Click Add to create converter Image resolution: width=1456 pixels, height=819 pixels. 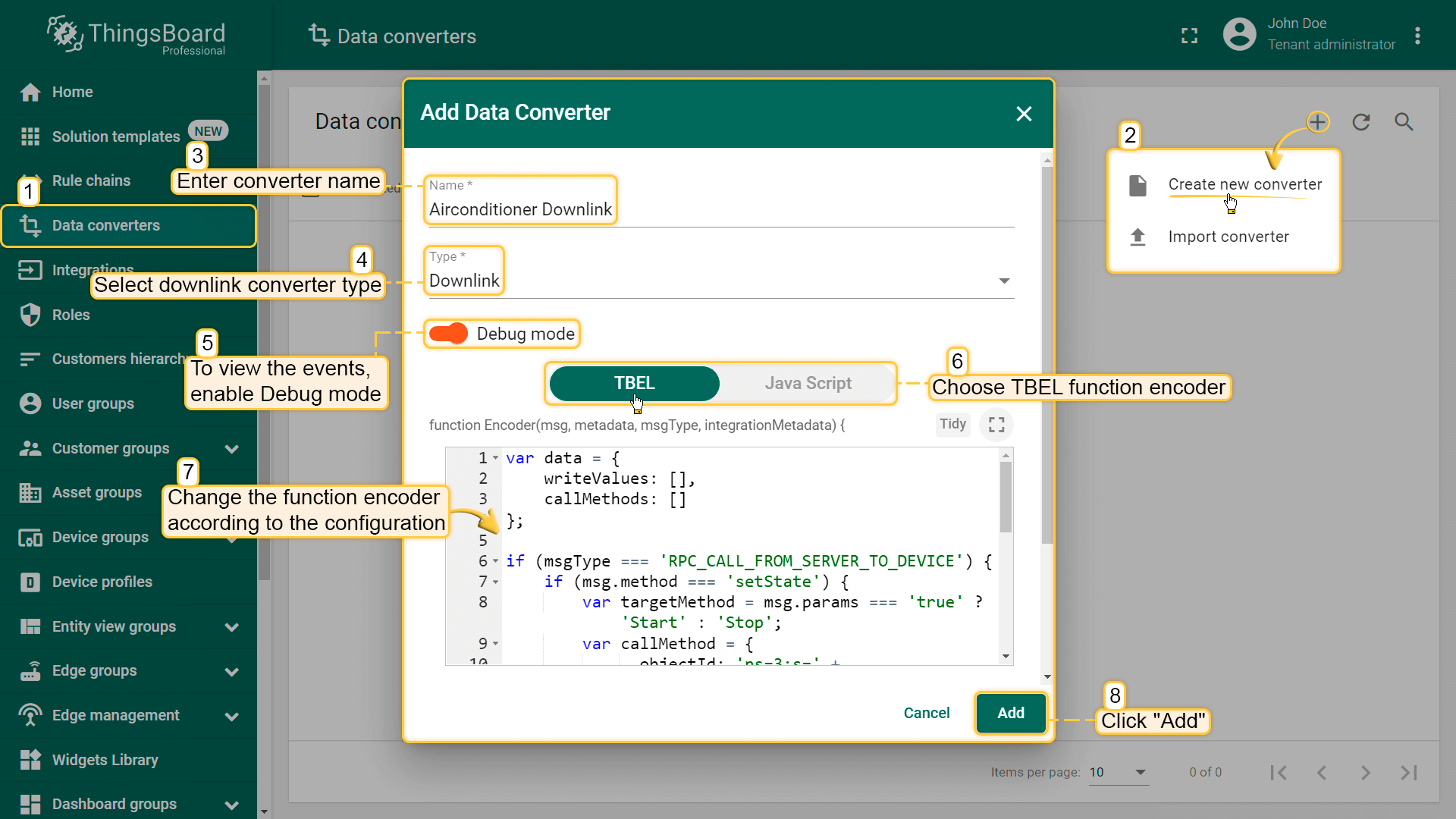point(1011,713)
